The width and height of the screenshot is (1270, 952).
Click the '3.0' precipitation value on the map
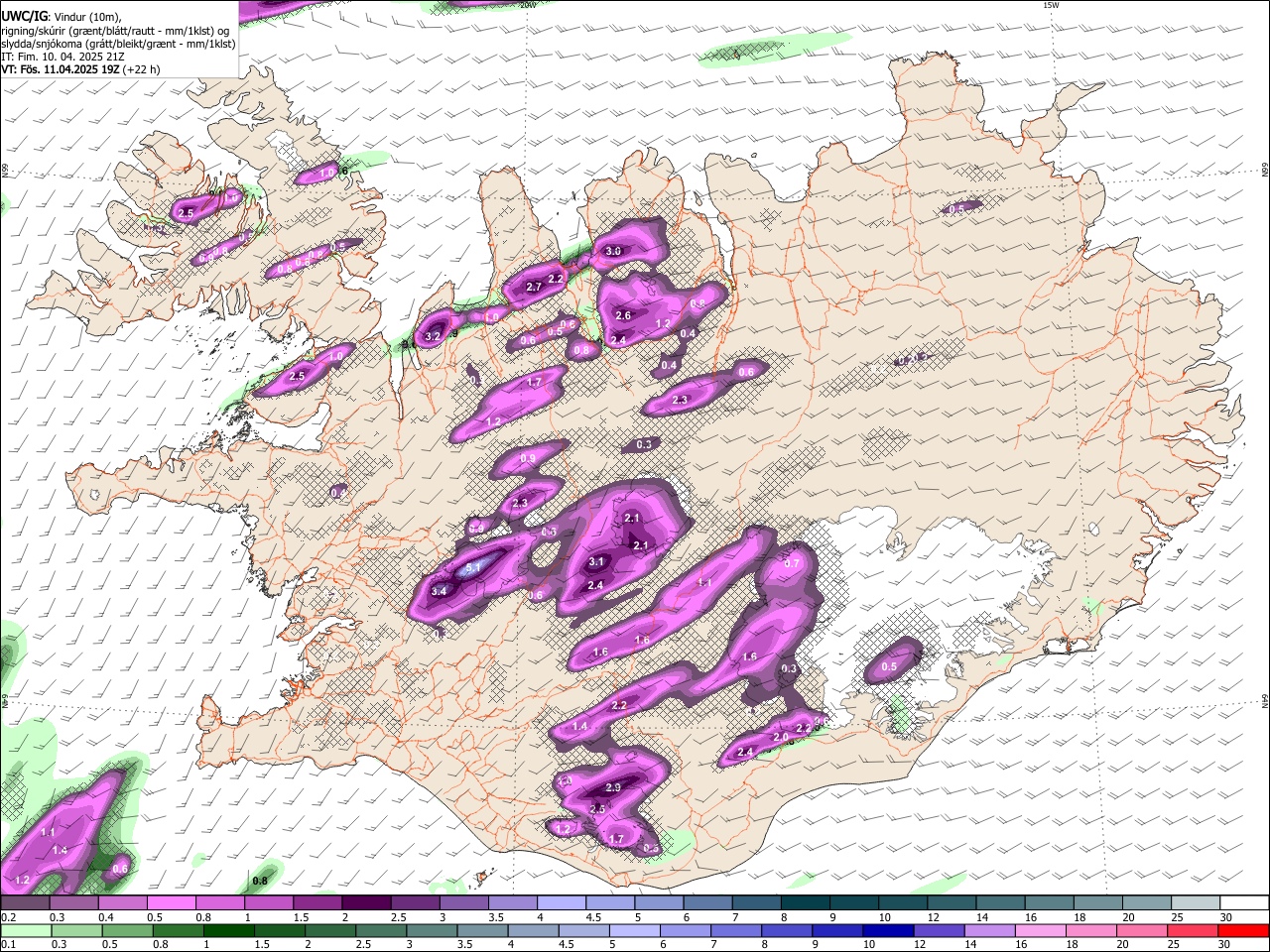click(x=613, y=251)
